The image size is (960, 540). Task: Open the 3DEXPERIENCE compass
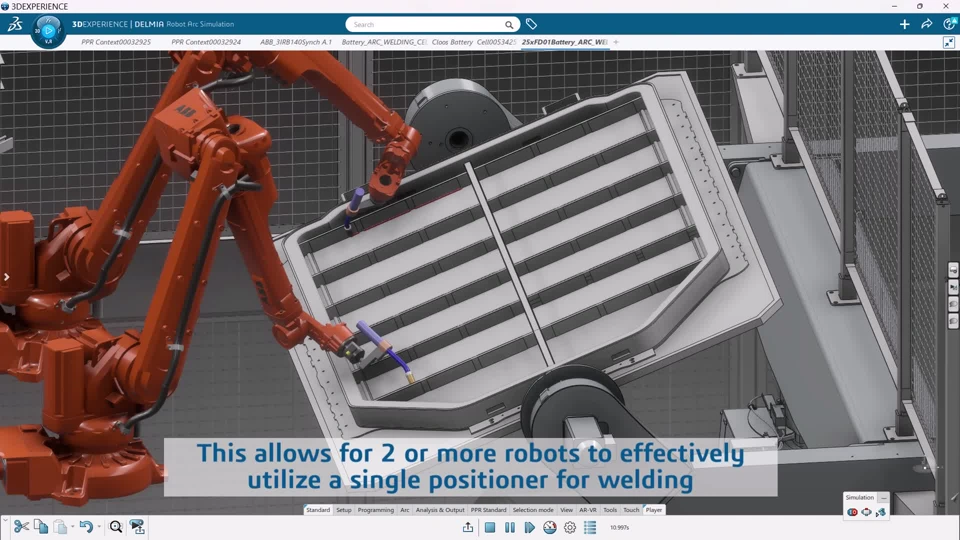coord(48,31)
